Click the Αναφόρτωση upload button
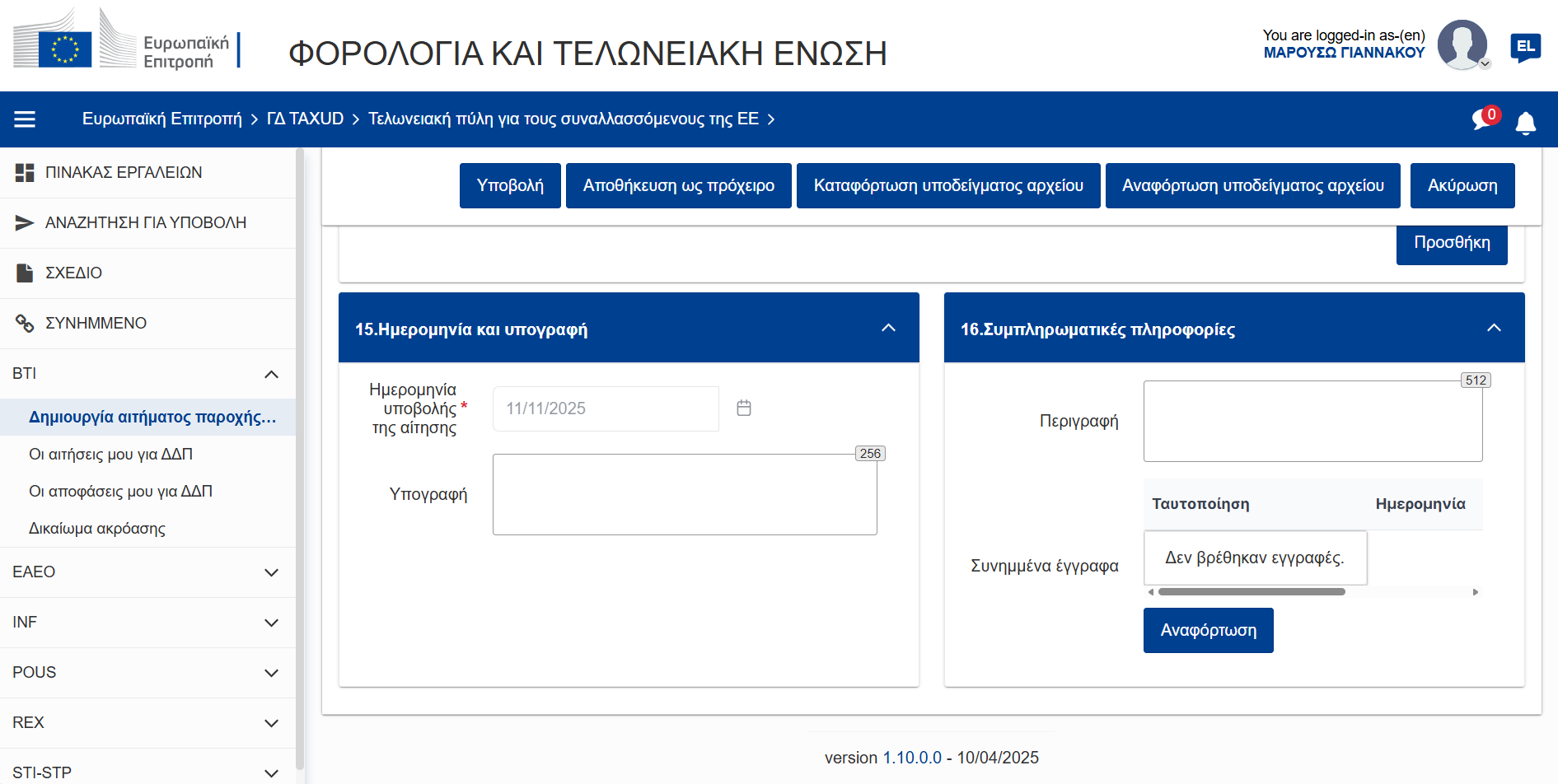Viewport: 1558px width, 784px height. [x=1208, y=631]
